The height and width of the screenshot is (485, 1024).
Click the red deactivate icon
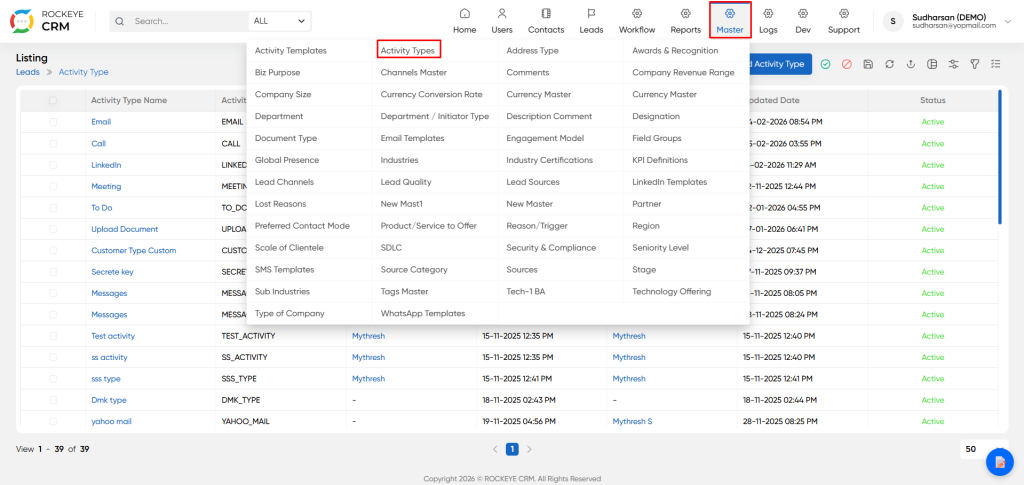pyautogui.click(x=847, y=64)
